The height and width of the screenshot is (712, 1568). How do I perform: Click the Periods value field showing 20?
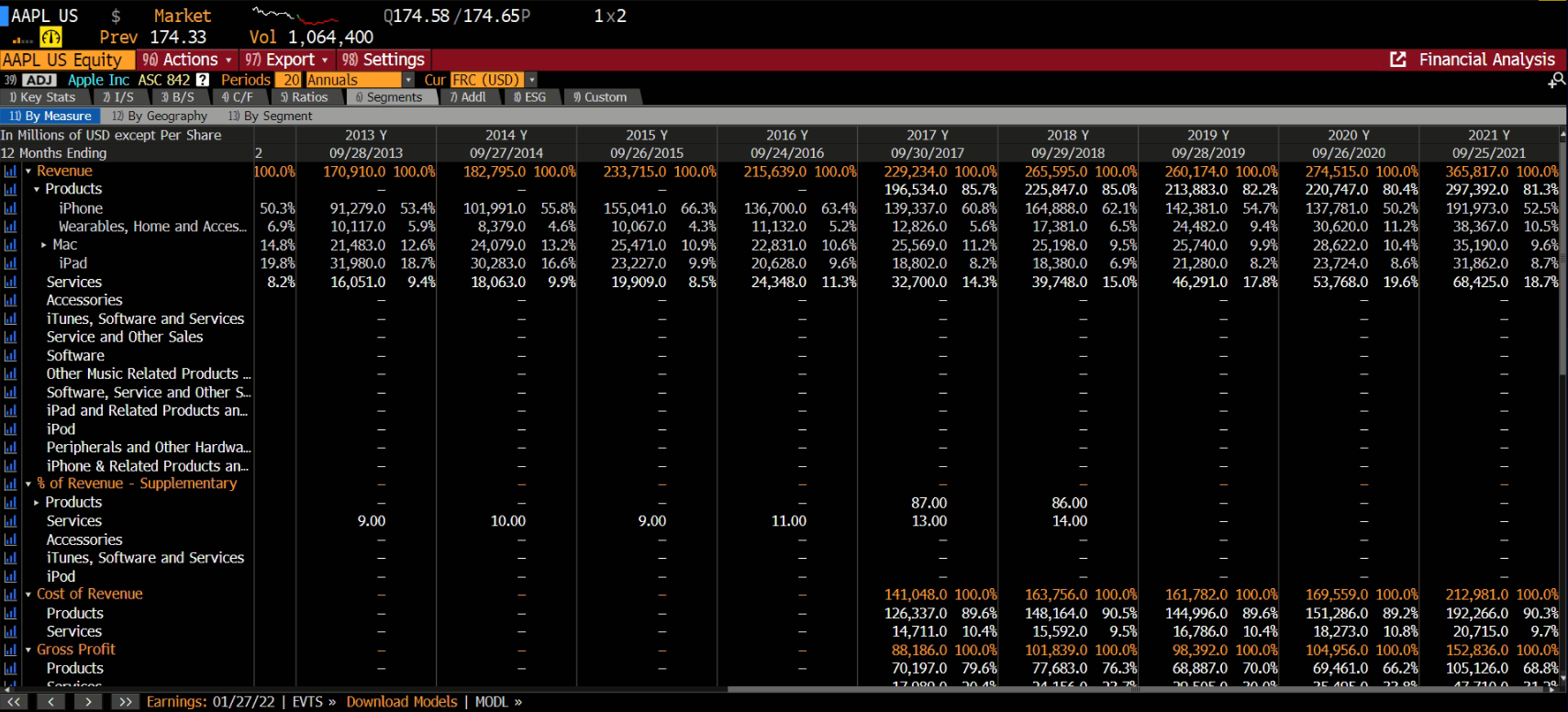point(291,80)
